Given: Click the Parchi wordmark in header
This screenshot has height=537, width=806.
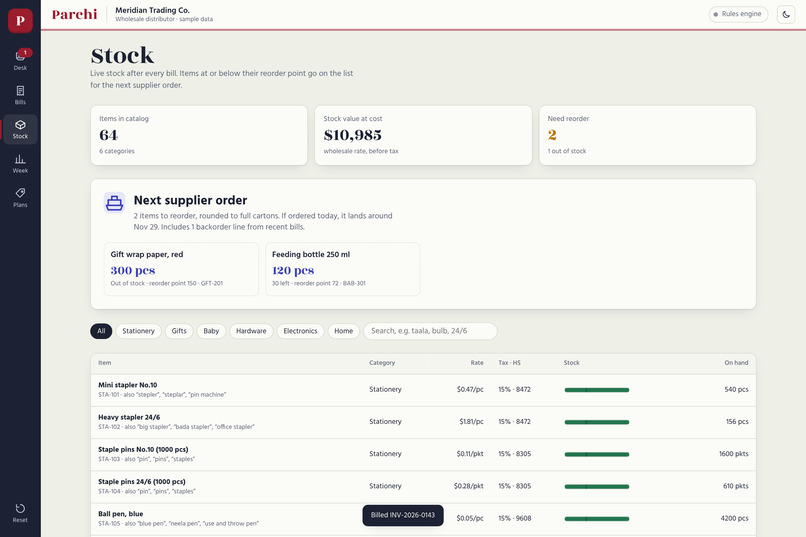Looking at the screenshot, I should 75,14.
